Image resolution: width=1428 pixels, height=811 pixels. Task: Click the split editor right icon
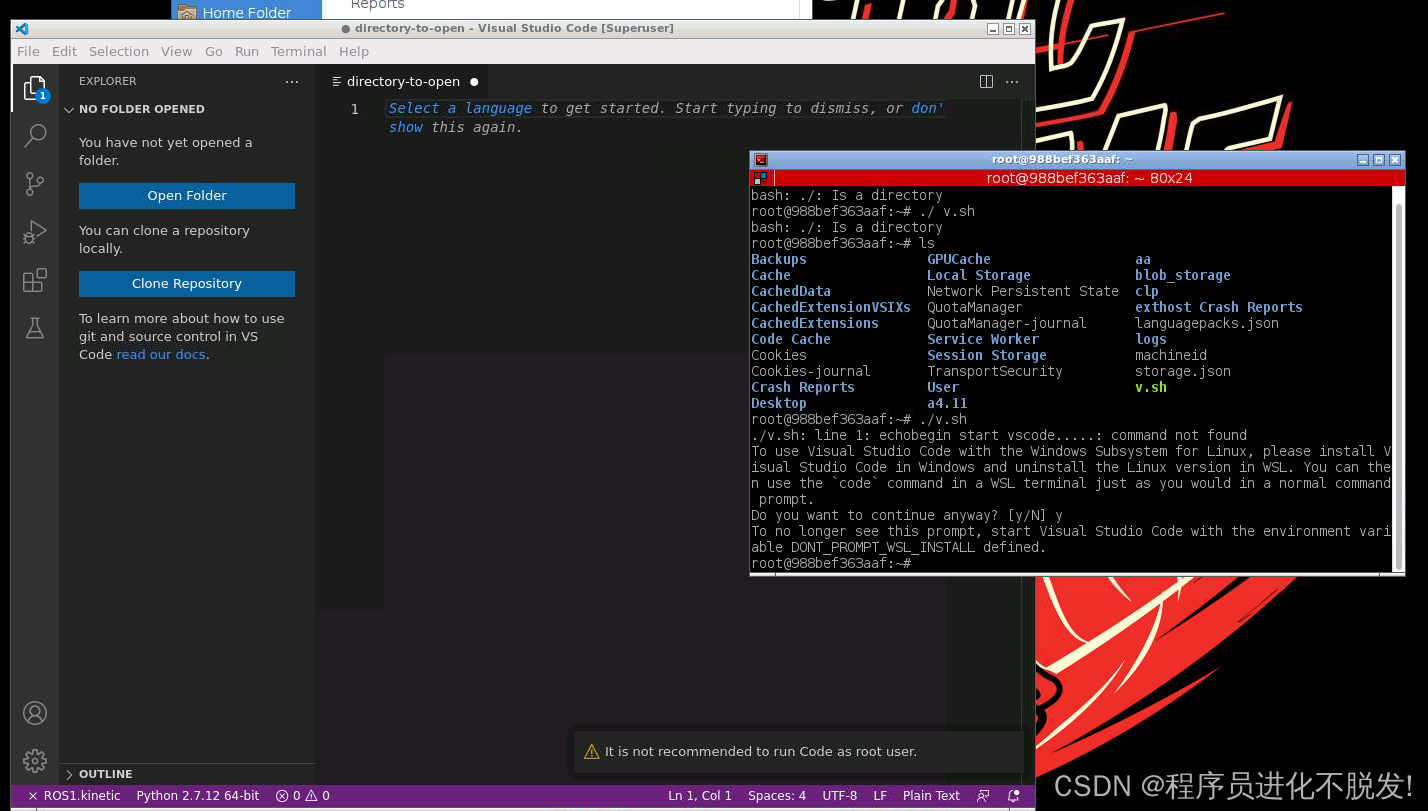point(986,82)
